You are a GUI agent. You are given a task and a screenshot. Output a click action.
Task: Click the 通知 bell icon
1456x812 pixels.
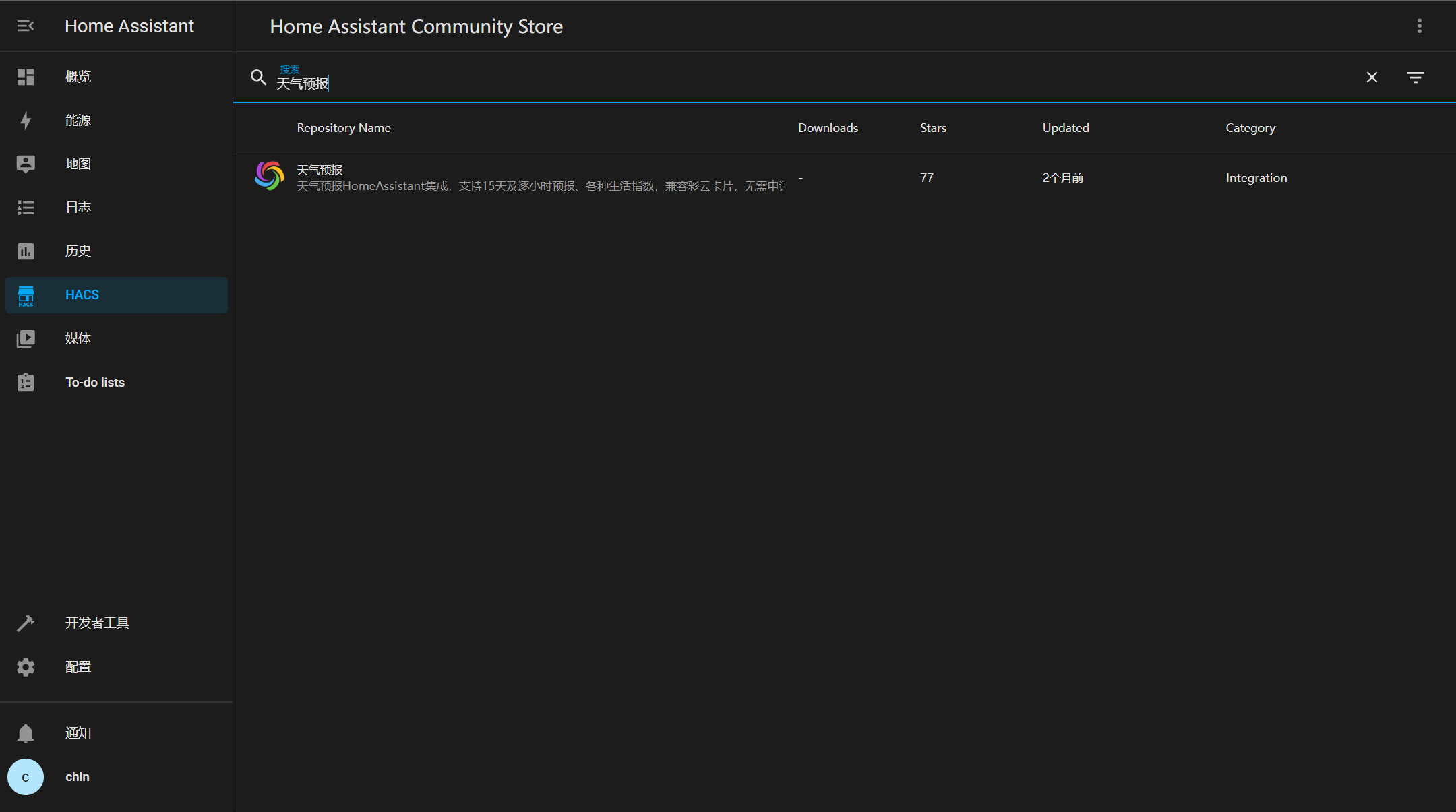[x=26, y=733]
